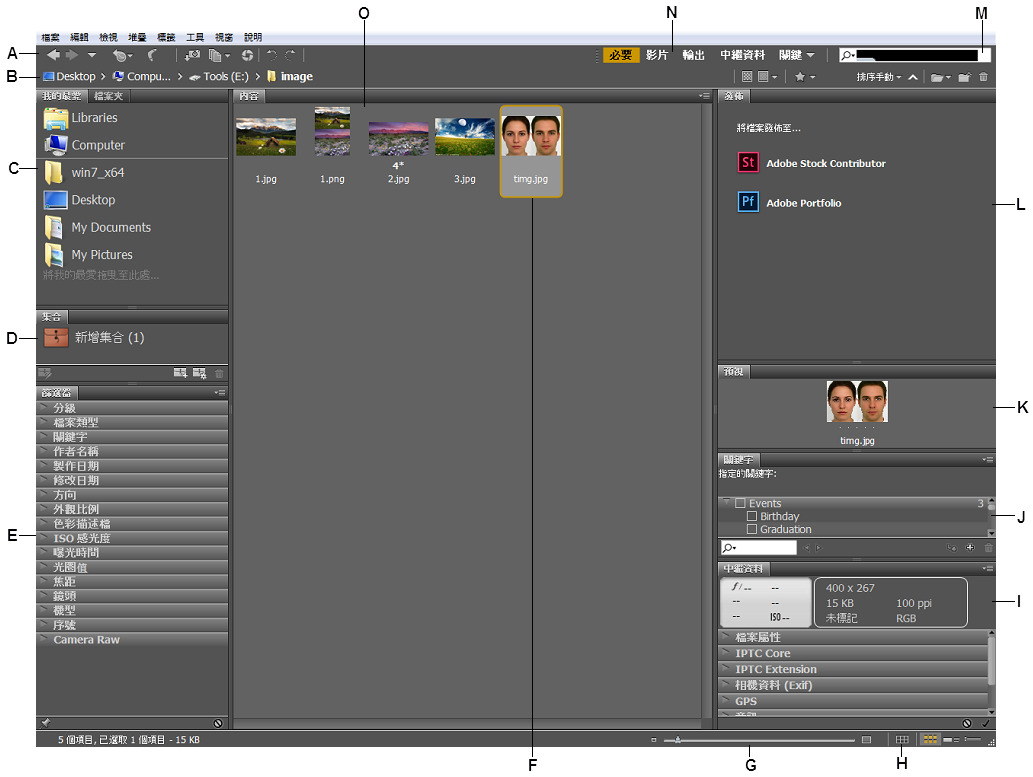Import photos from camera icon
The width and height of the screenshot is (1033, 777).
[x=191, y=55]
